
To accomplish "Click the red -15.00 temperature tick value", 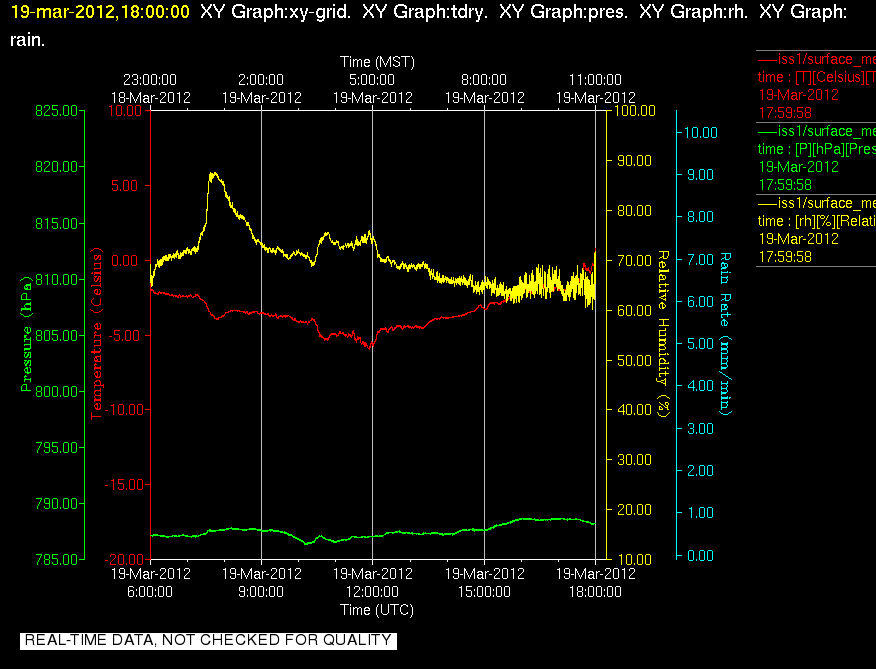I will (125, 485).
